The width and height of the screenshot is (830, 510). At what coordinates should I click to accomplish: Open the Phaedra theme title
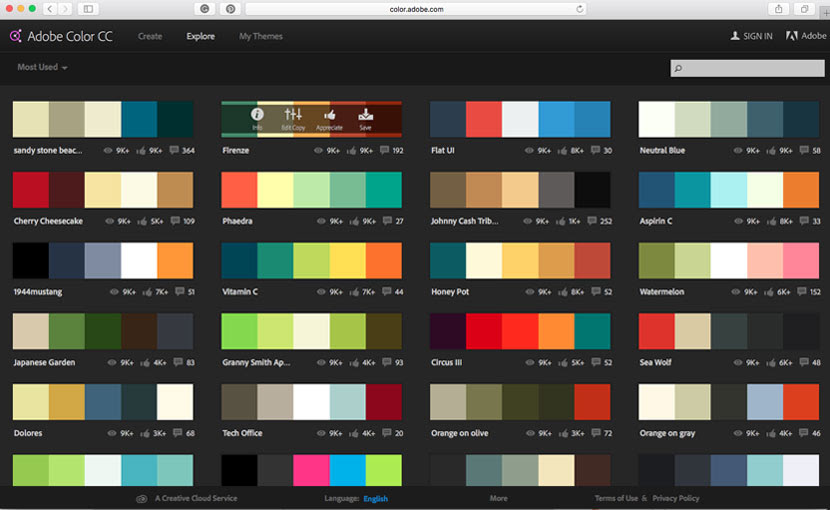[x=237, y=221]
